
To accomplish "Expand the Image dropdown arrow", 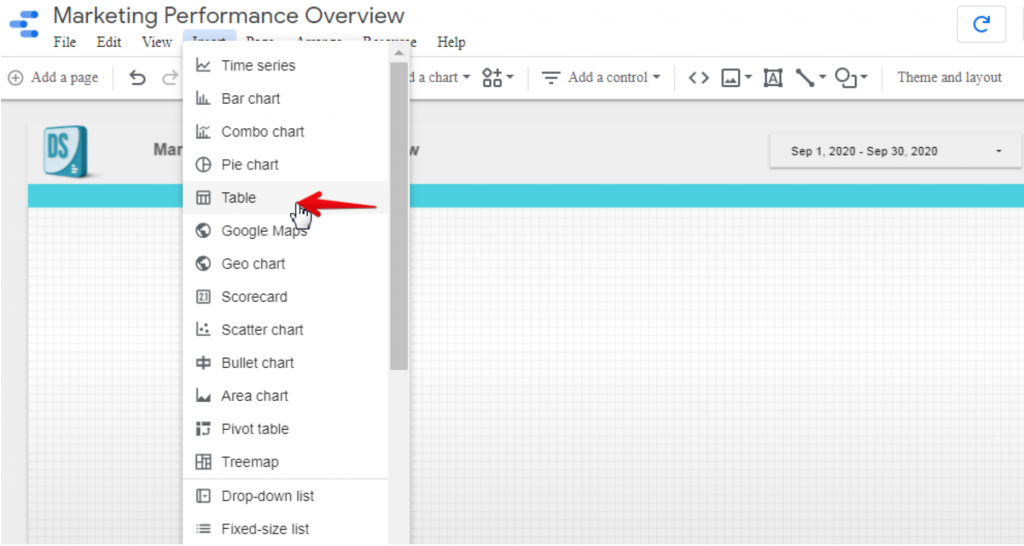I will tap(748, 78).
